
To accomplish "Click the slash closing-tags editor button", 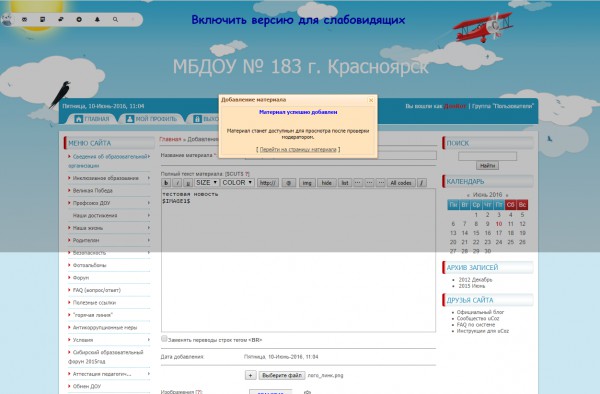I will [421, 183].
